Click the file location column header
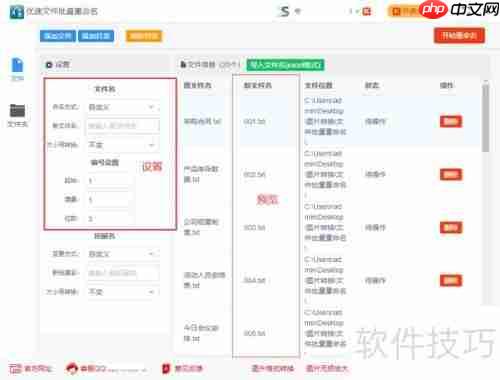500x380 pixels. point(318,85)
